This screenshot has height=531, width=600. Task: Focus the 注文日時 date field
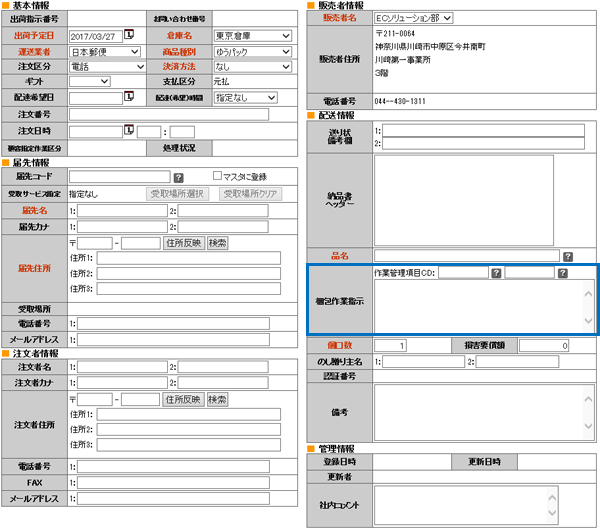[96, 132]
